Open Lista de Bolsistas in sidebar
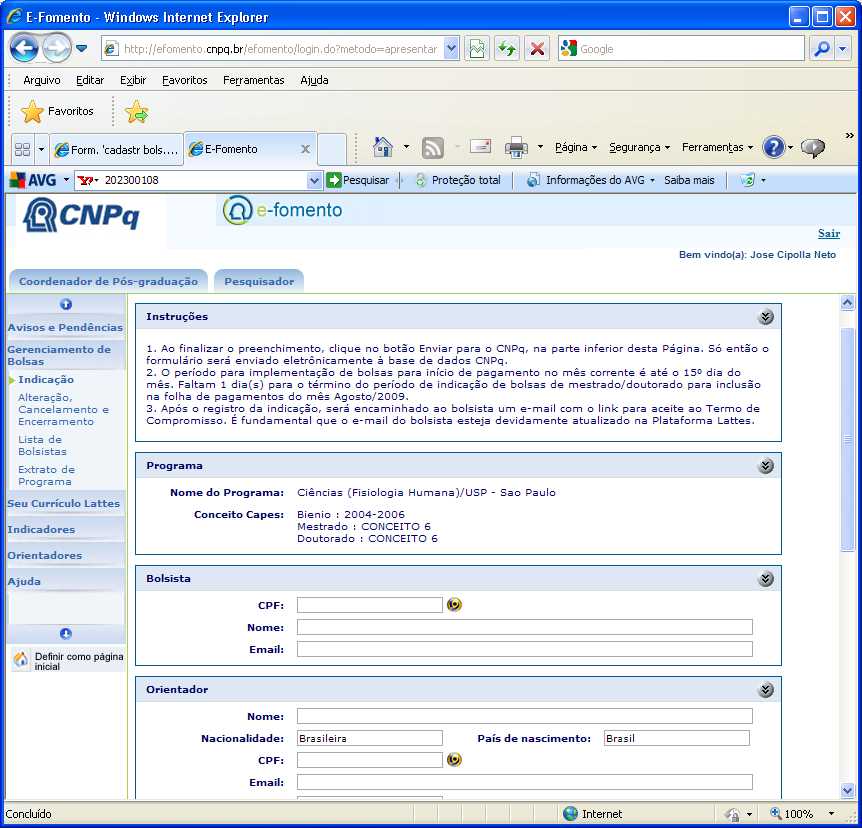The image size is (862, 828). pyautogui.click(x=42, y=445)
